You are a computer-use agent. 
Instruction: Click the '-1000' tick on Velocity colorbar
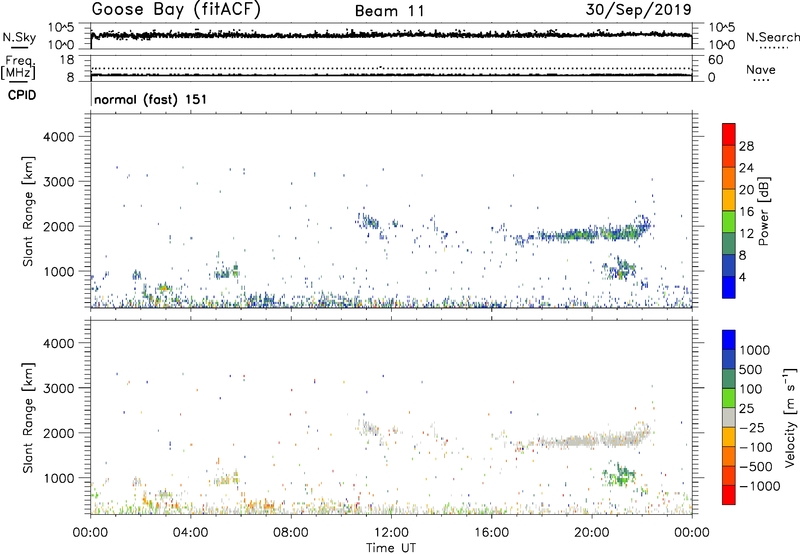click(759, 486)
